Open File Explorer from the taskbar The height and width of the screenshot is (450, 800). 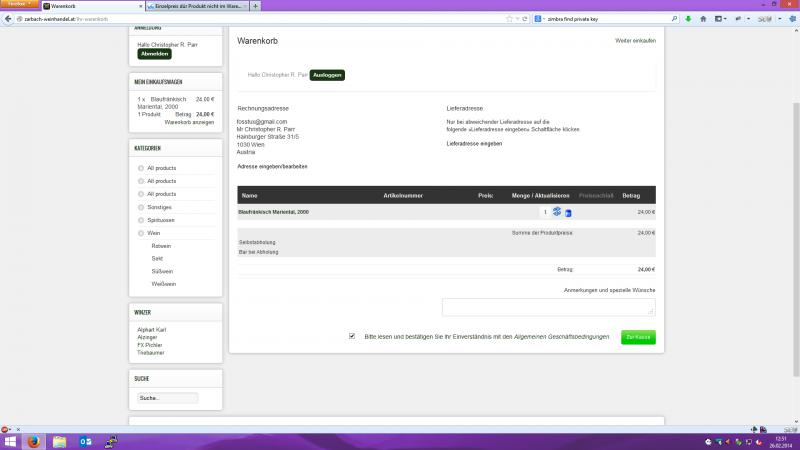[x=59, y=441]
